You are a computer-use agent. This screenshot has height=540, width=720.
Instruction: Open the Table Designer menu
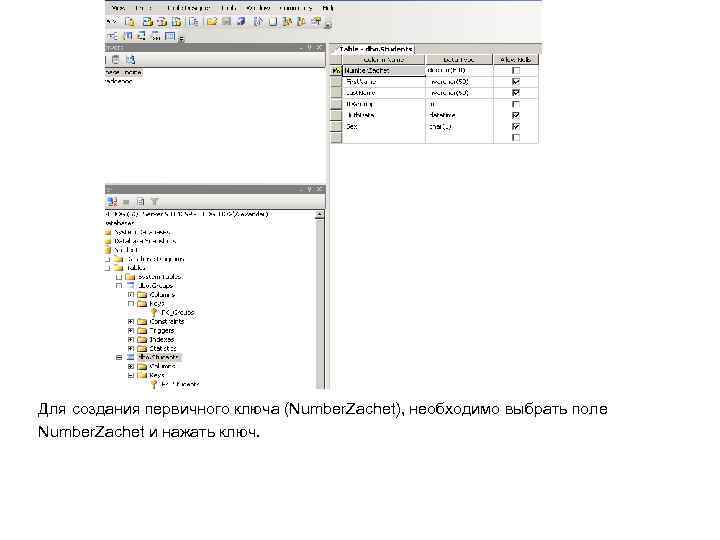click(188, 8)
